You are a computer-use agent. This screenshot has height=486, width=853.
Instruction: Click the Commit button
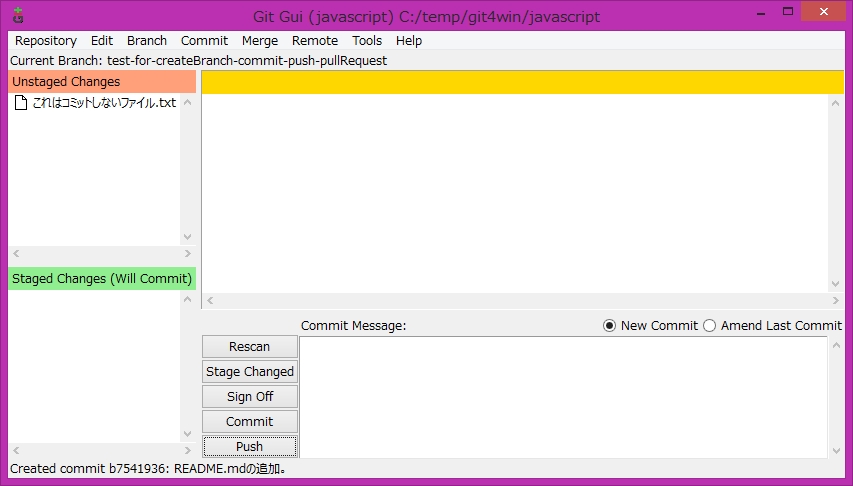250,422
